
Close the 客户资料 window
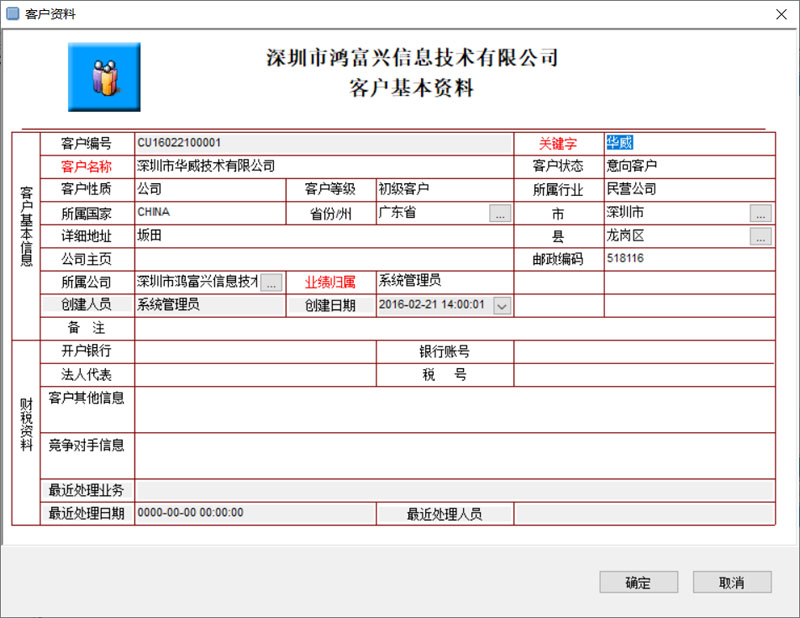point(781,14)
